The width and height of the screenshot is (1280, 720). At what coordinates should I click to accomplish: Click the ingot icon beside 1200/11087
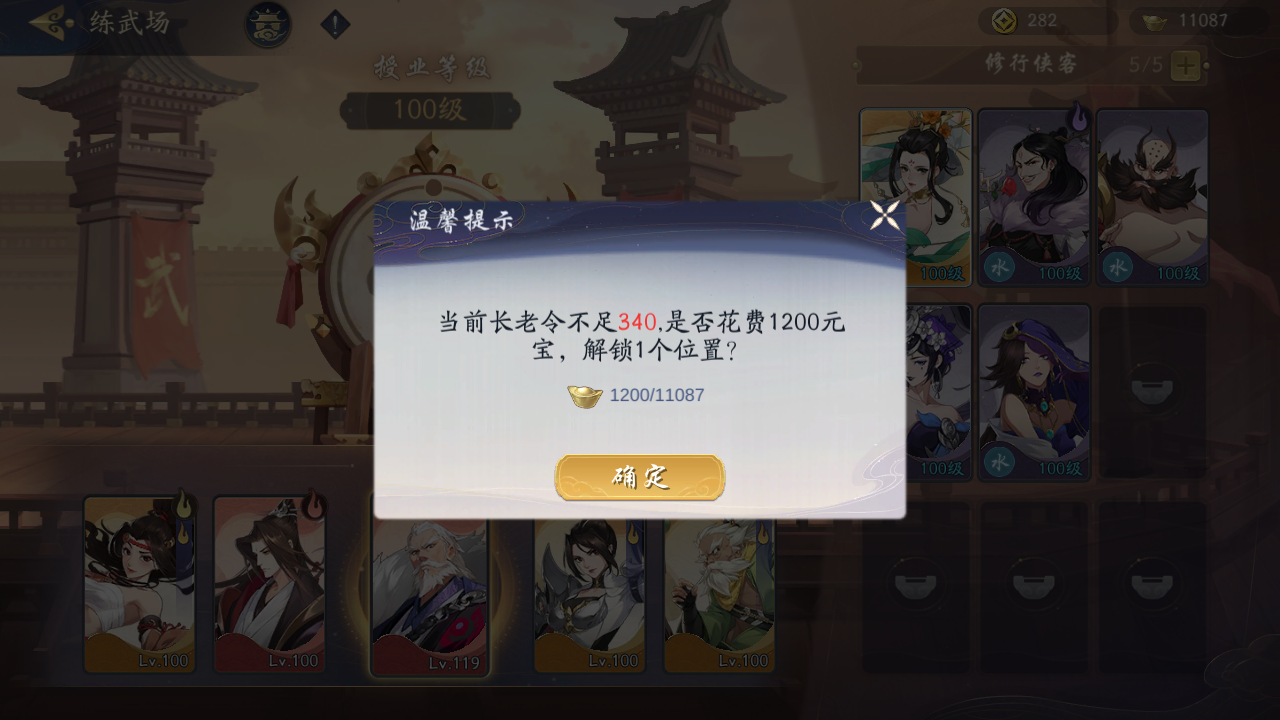[585, 396]
